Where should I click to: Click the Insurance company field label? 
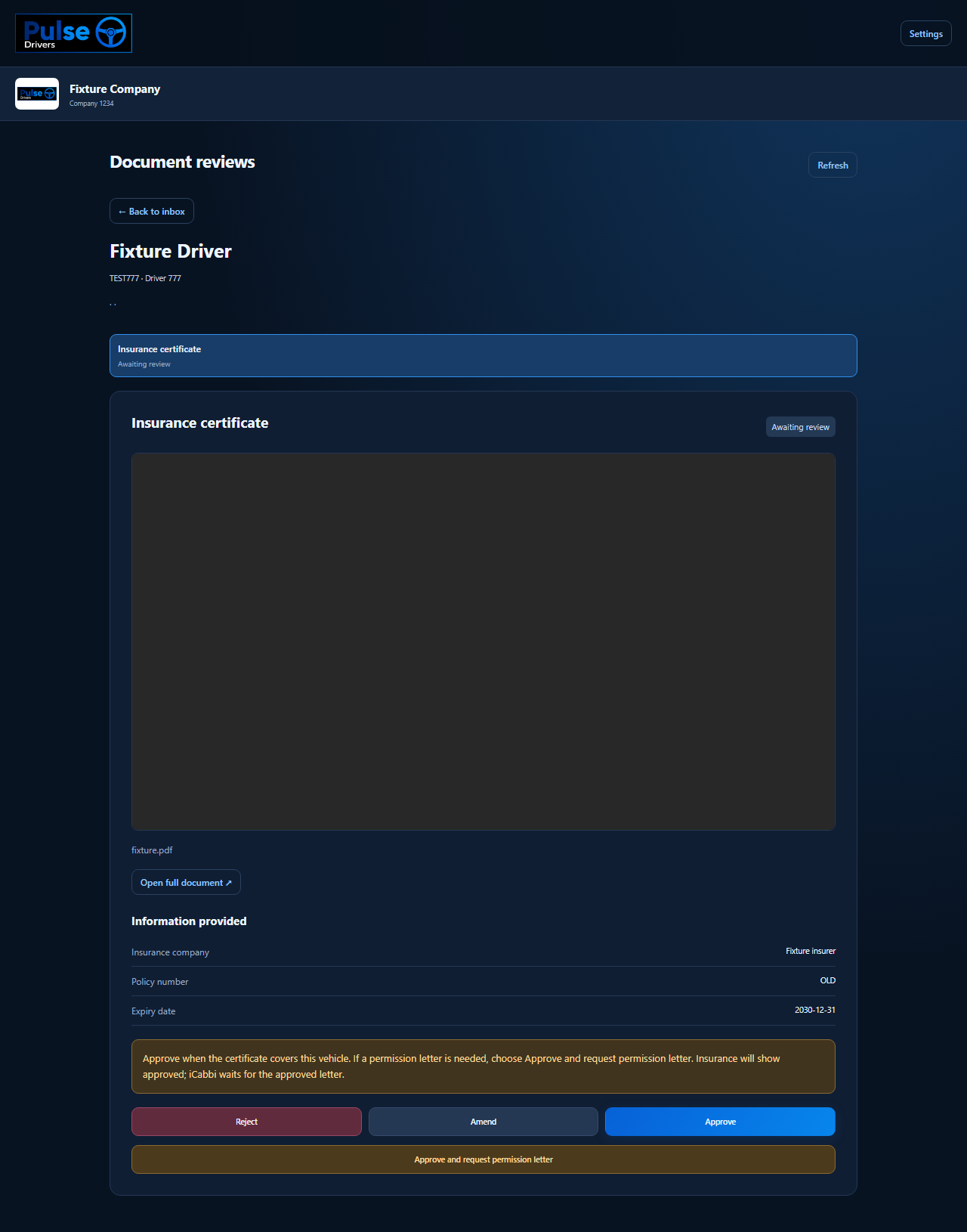pyautogui.click(x=170, y=952)
